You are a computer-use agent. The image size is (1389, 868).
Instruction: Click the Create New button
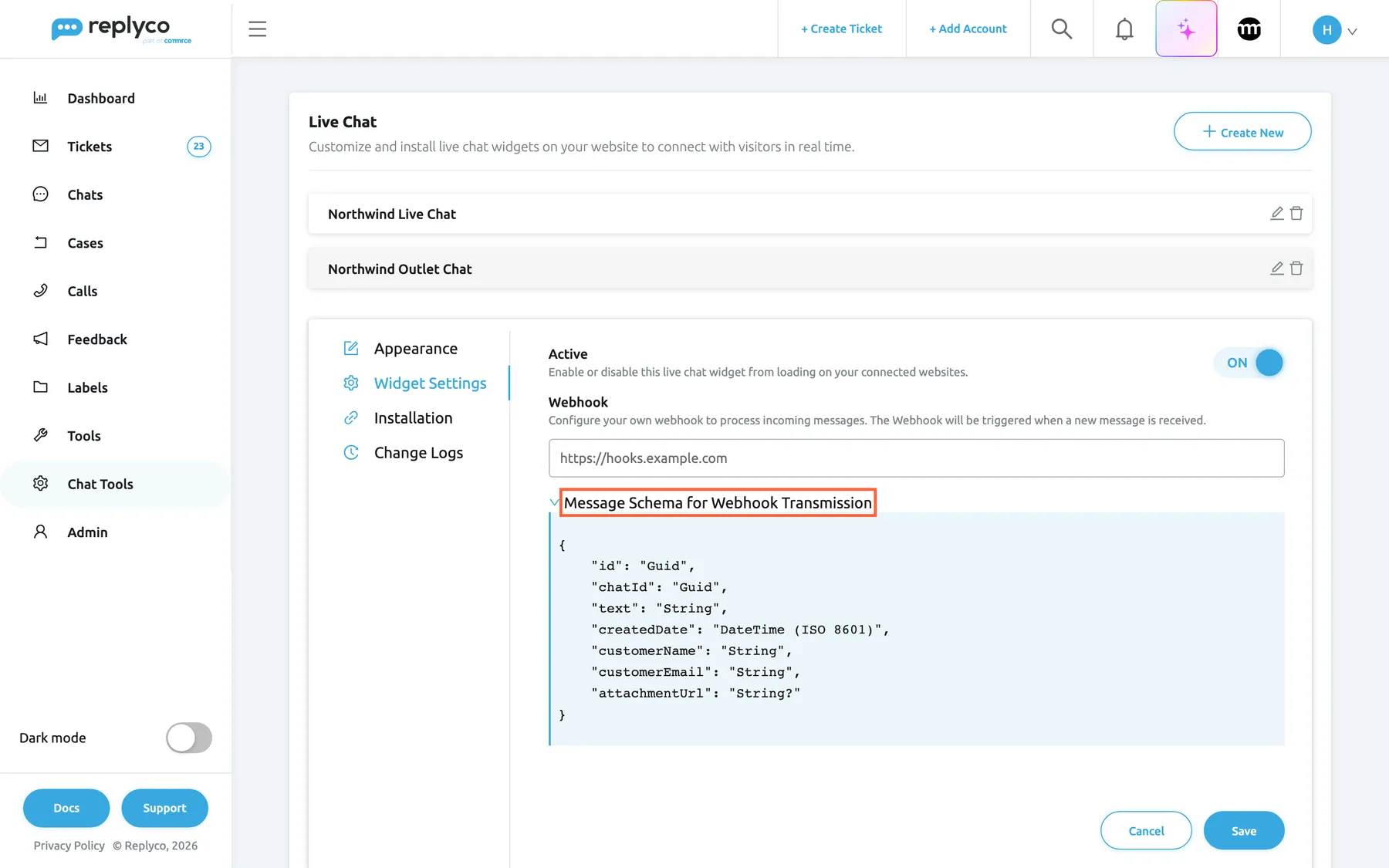(x=1242, y=132)
